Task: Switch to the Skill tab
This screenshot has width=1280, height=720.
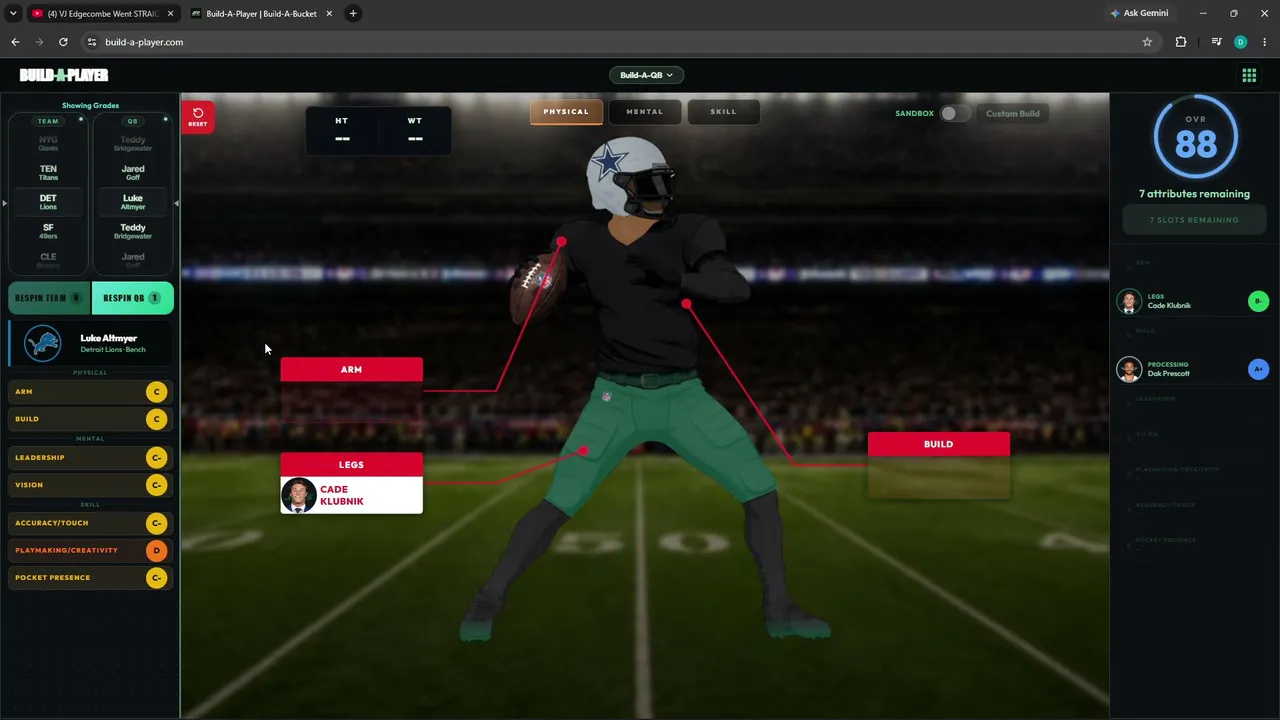Action: 723,112
